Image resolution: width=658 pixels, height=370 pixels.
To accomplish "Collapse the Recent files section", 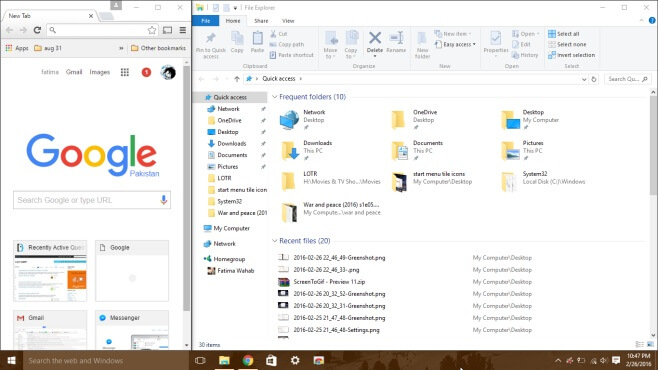I will (275, 241).
